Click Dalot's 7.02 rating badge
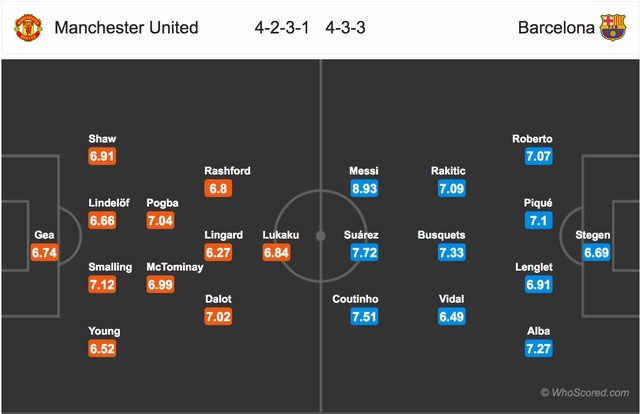 [x=218, y=317]
